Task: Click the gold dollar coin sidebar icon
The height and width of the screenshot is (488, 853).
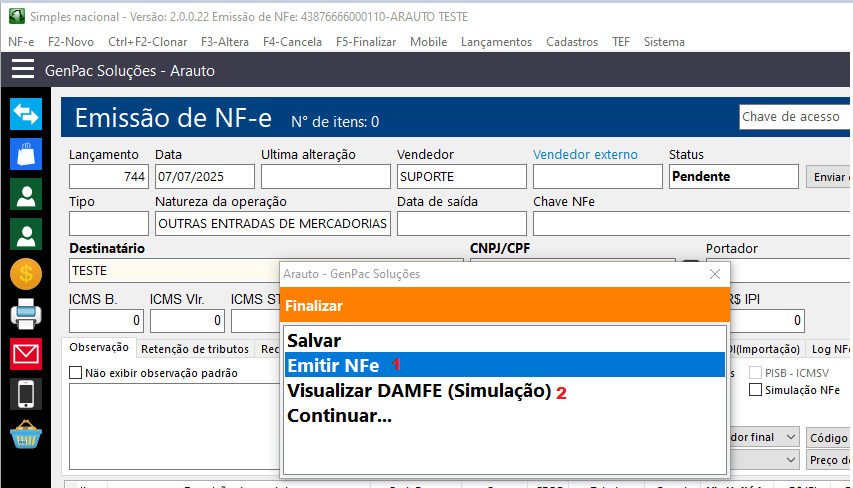Action: 25,274
